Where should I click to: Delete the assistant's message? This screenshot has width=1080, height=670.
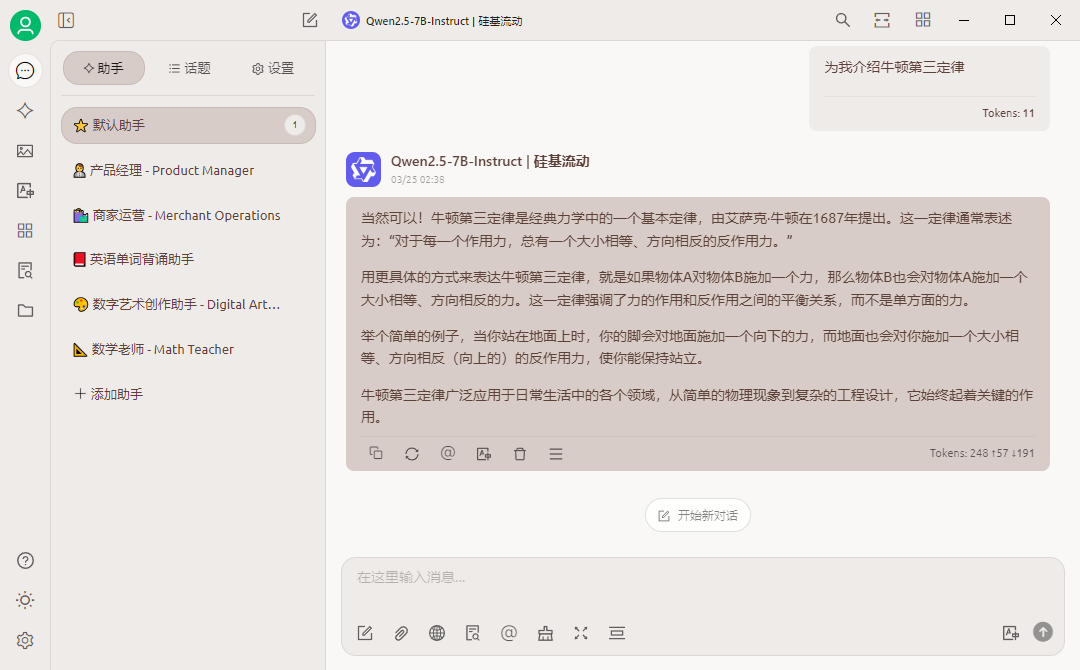(x=519, y=453)
